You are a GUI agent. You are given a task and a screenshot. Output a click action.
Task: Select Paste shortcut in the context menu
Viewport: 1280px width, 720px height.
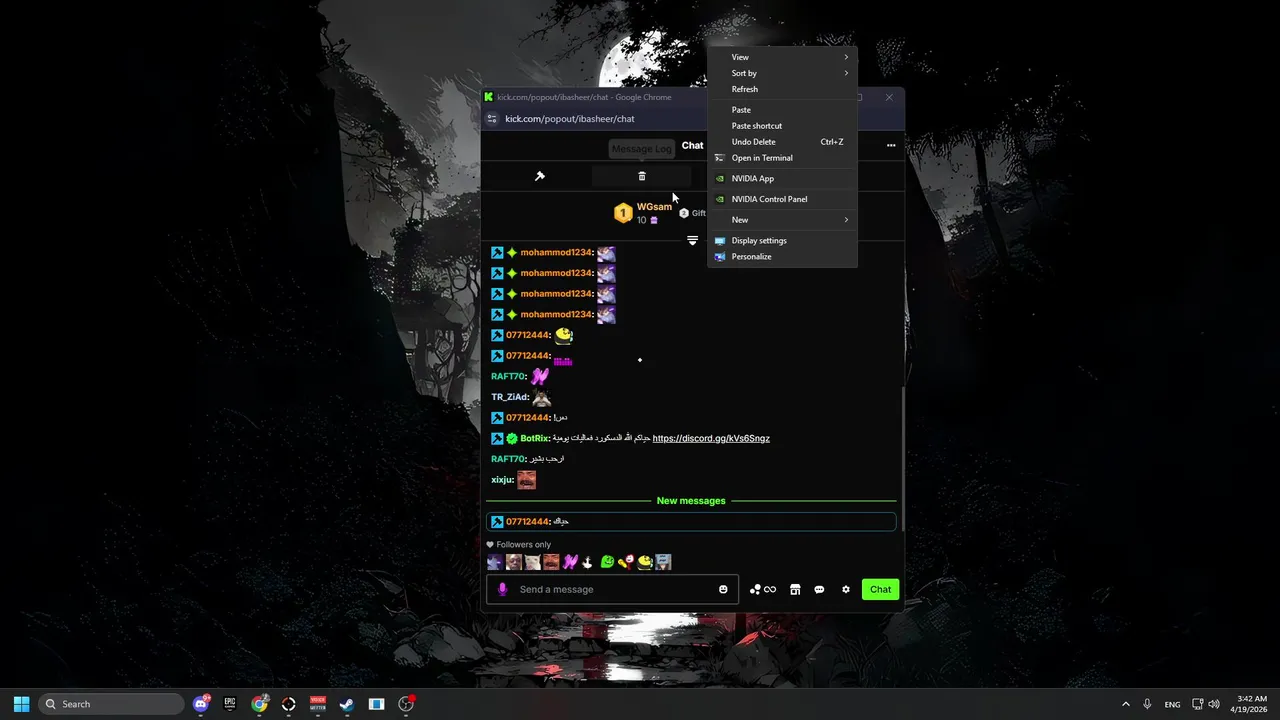coord(782,126)
